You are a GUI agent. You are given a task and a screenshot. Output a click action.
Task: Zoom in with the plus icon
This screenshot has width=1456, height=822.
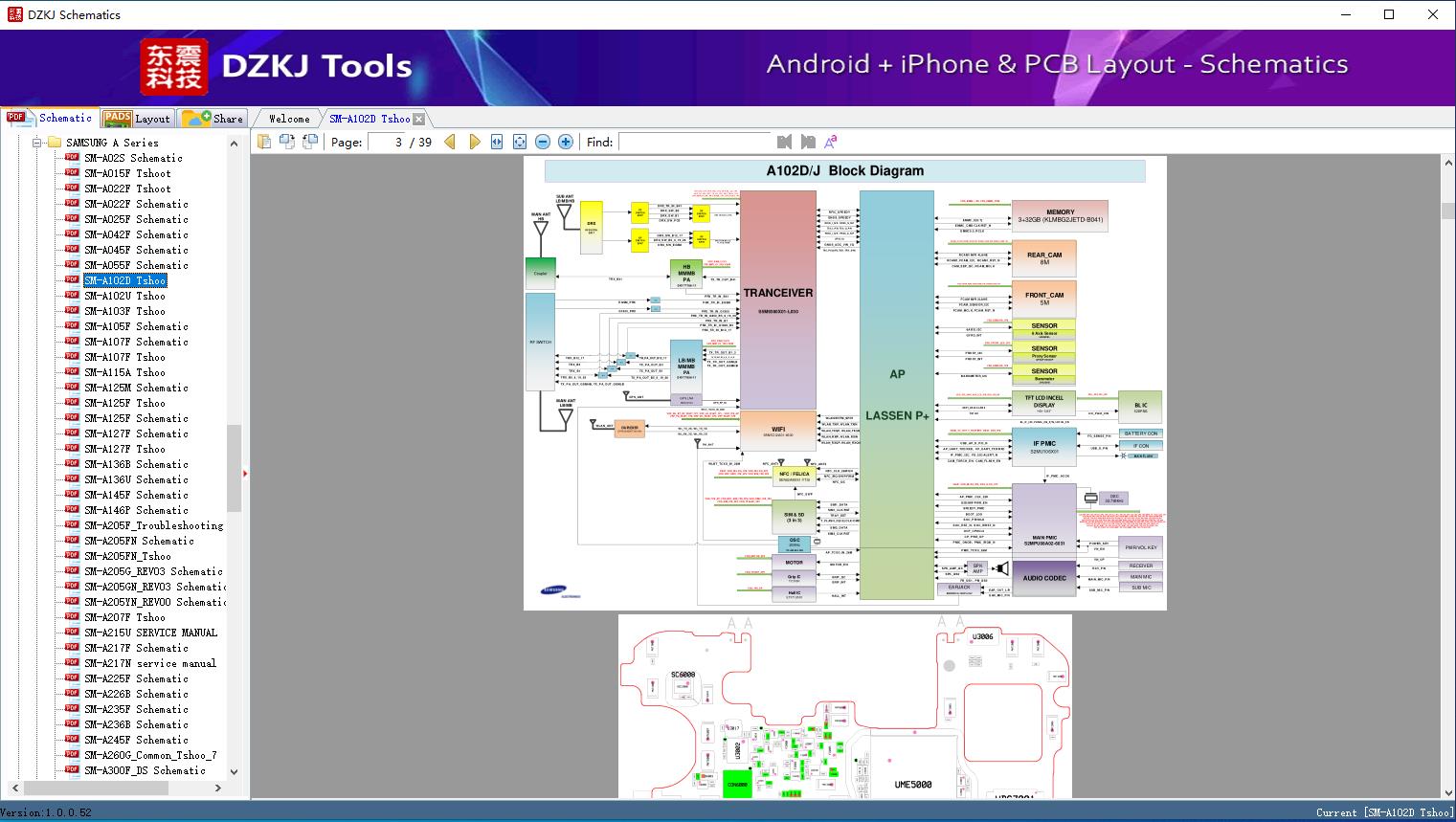tap(566, 142)
